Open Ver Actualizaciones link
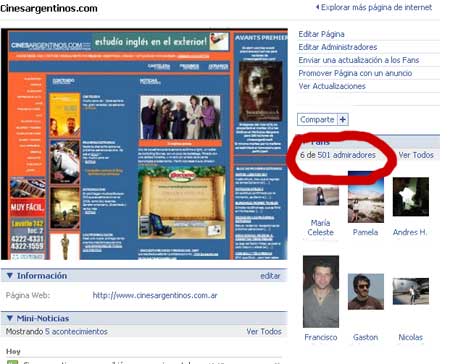This screenshot has width=450, height=364. (332, 86)
